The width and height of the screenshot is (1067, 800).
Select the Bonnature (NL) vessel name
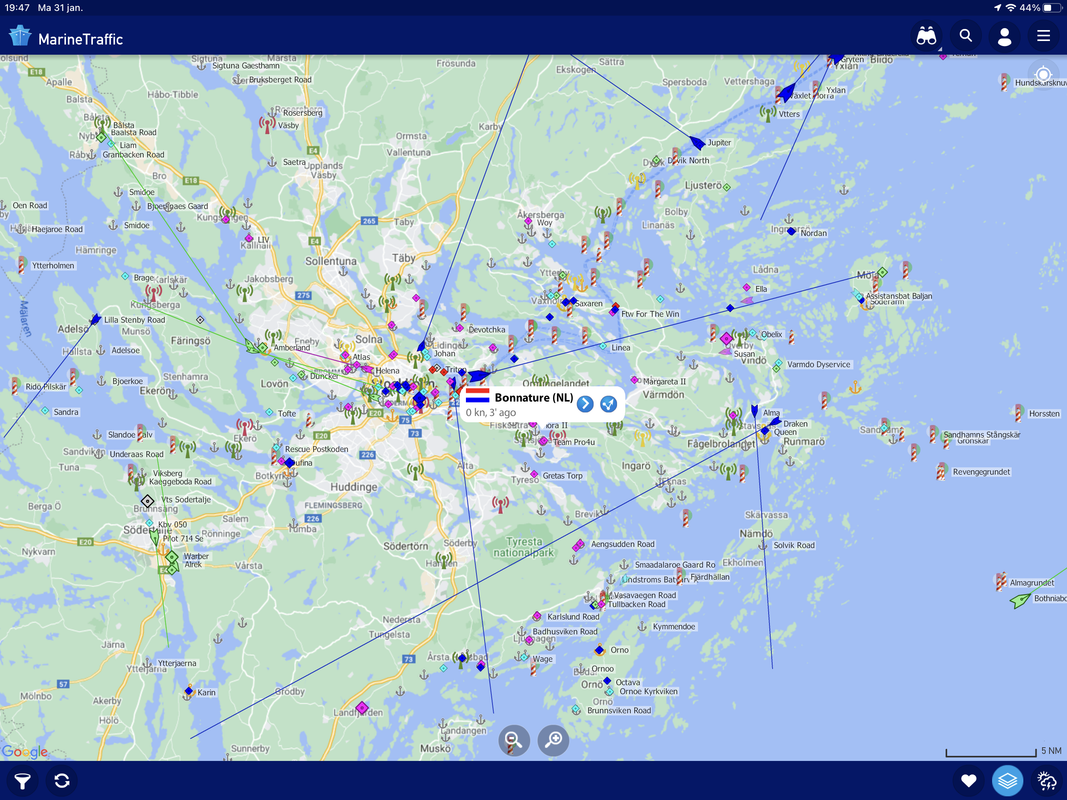[x=534, y=398]
